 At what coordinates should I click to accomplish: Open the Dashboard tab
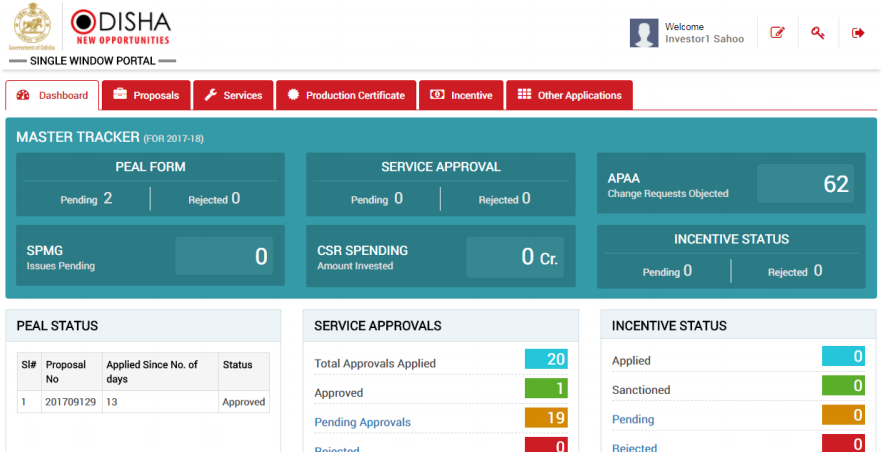click(53, 96)
